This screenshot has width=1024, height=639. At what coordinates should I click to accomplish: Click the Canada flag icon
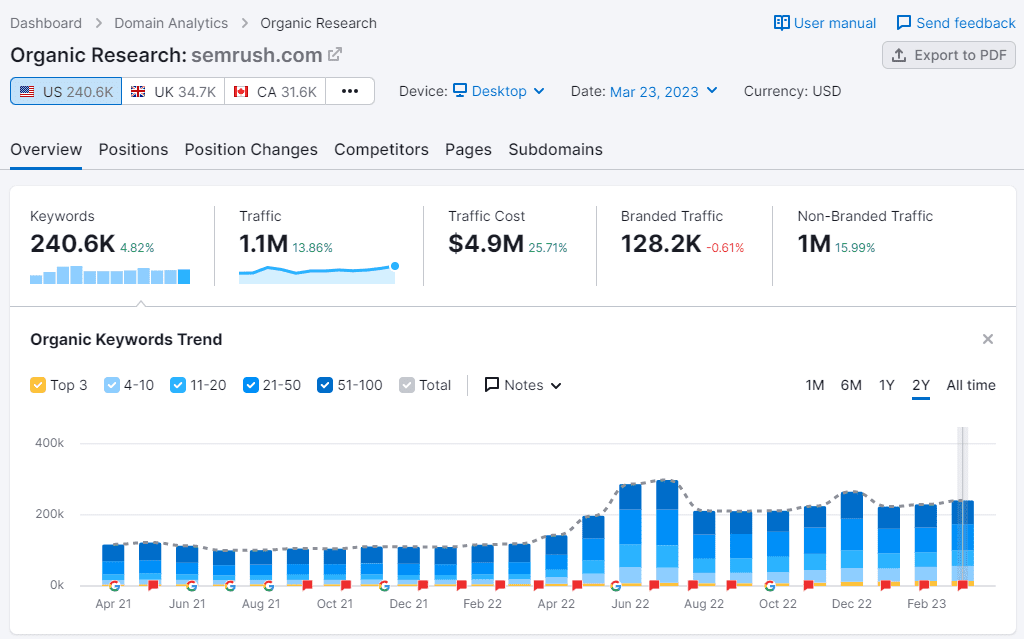tap(241, 91)
